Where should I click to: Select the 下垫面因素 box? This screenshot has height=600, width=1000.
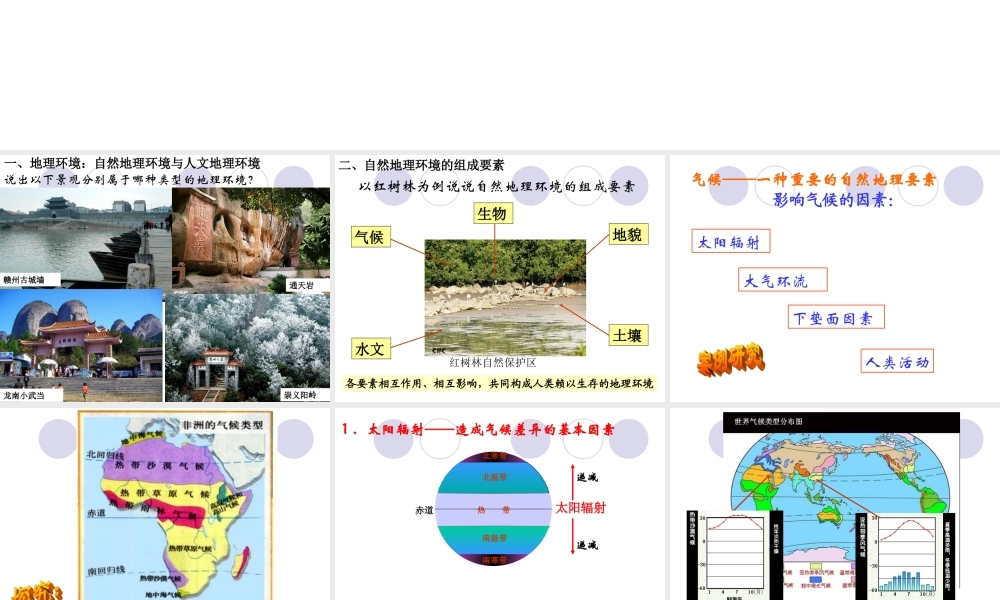[x=835, y=316]
